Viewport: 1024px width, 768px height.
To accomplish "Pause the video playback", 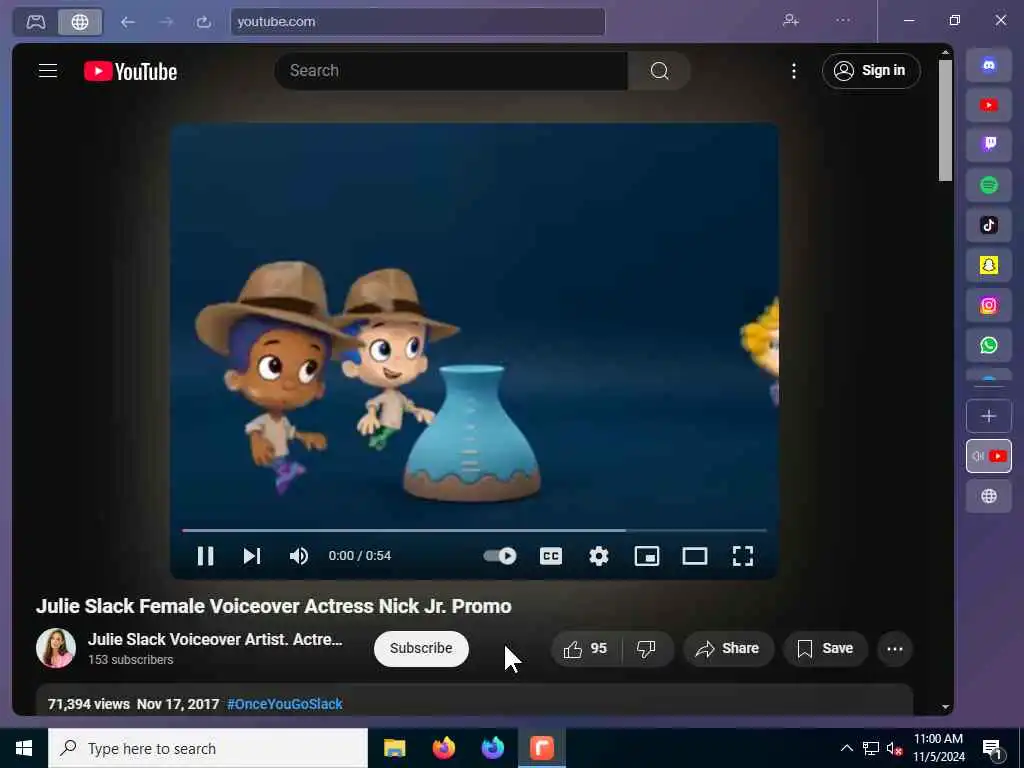I will coord(205,556).
